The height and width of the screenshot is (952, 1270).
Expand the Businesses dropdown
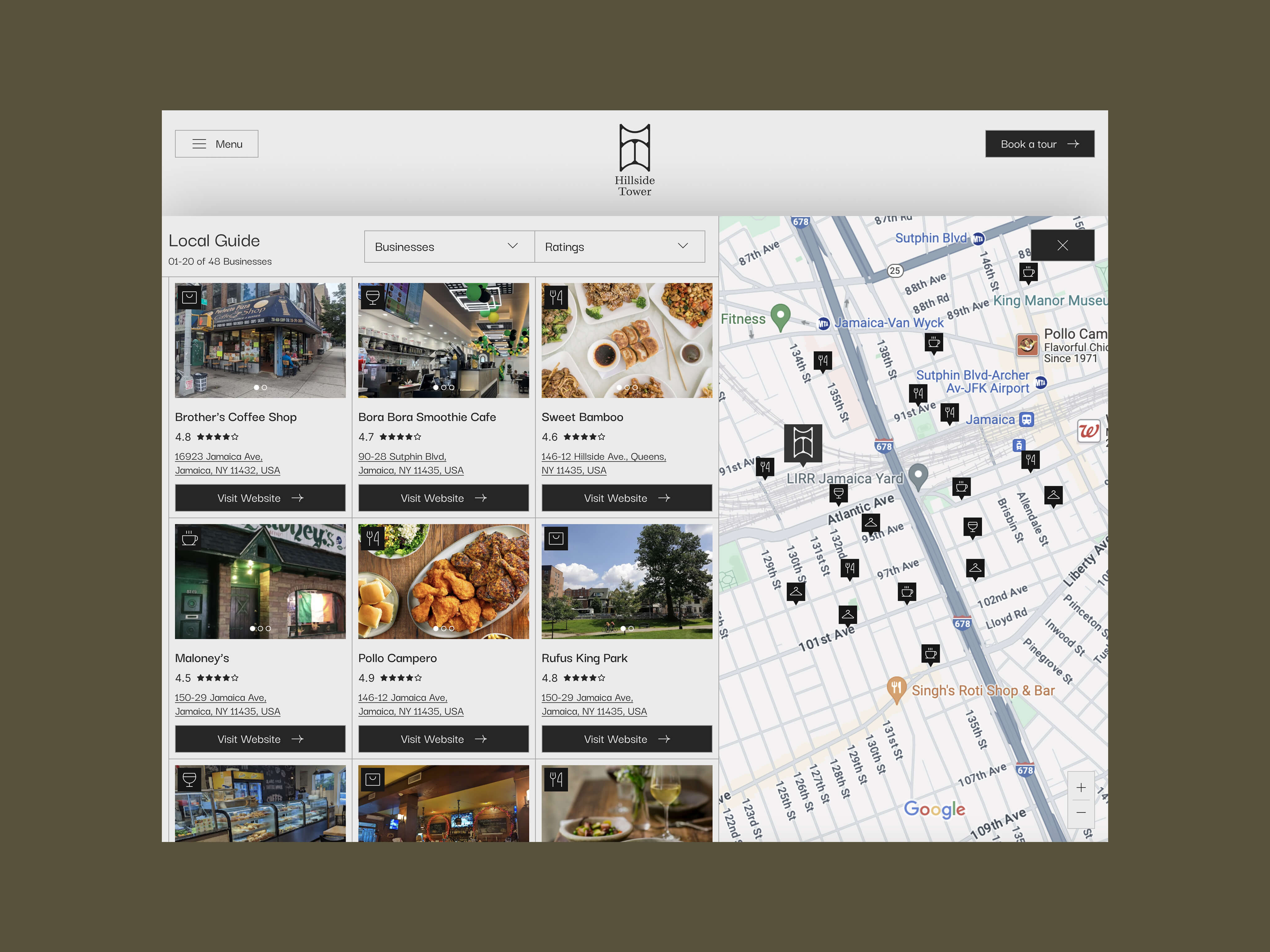tap(449, 247)
